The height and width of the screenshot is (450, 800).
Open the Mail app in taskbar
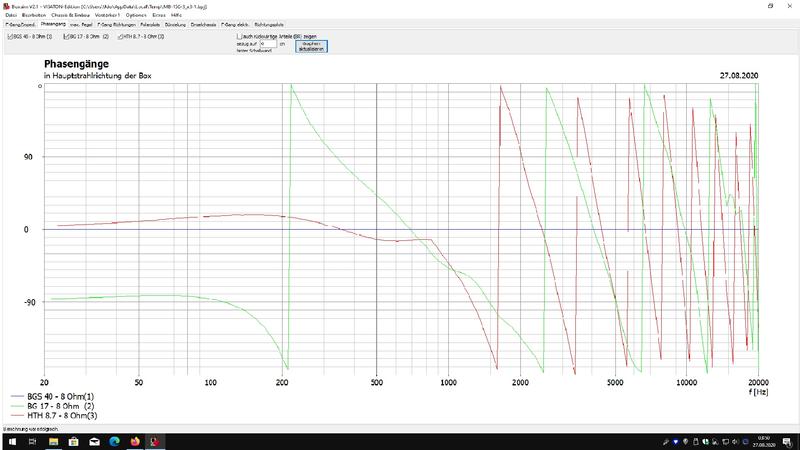(x=93, y=441)
